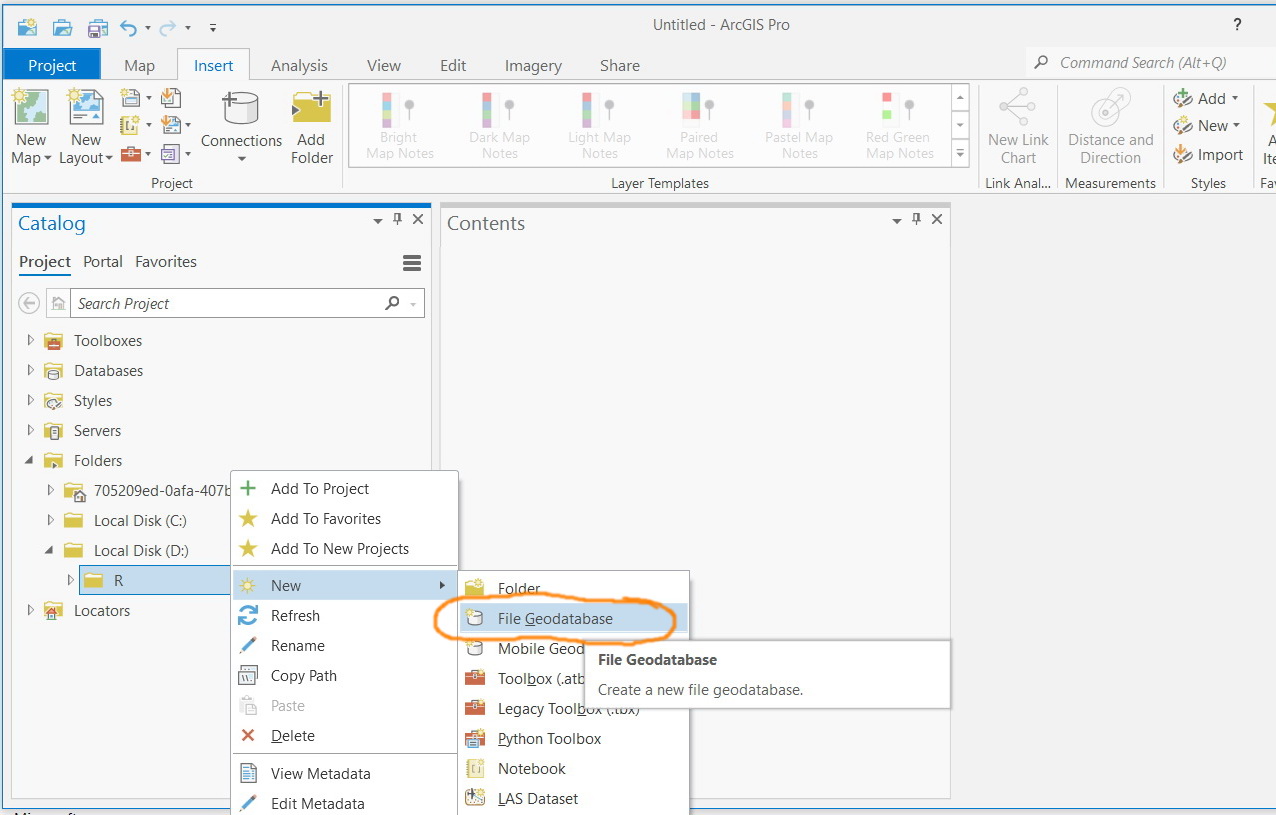
Task: Open the Project backstage tab
Action: [52, 65]
